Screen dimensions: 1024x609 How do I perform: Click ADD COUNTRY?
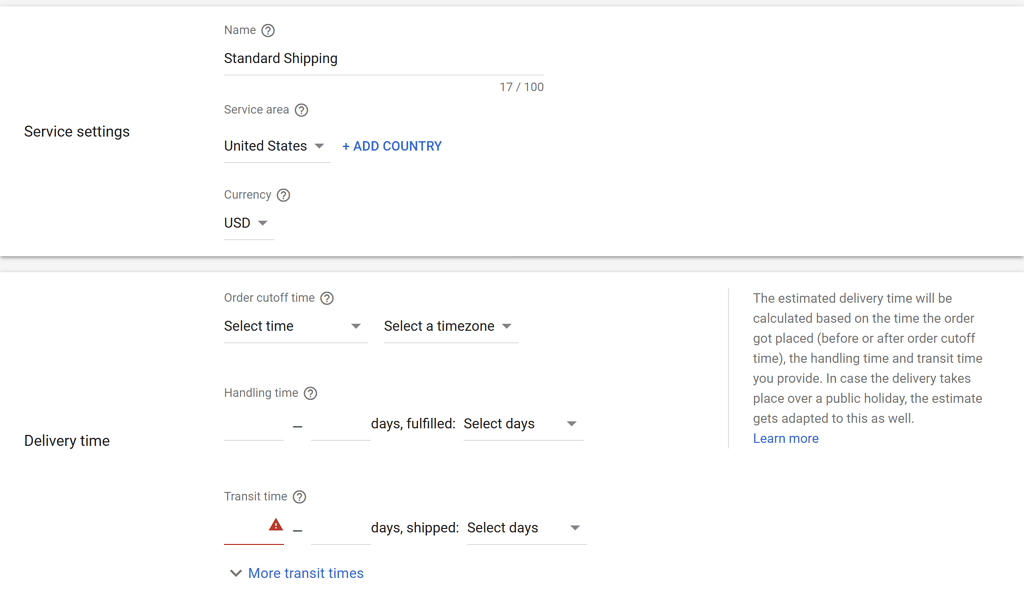pos(391,146)
